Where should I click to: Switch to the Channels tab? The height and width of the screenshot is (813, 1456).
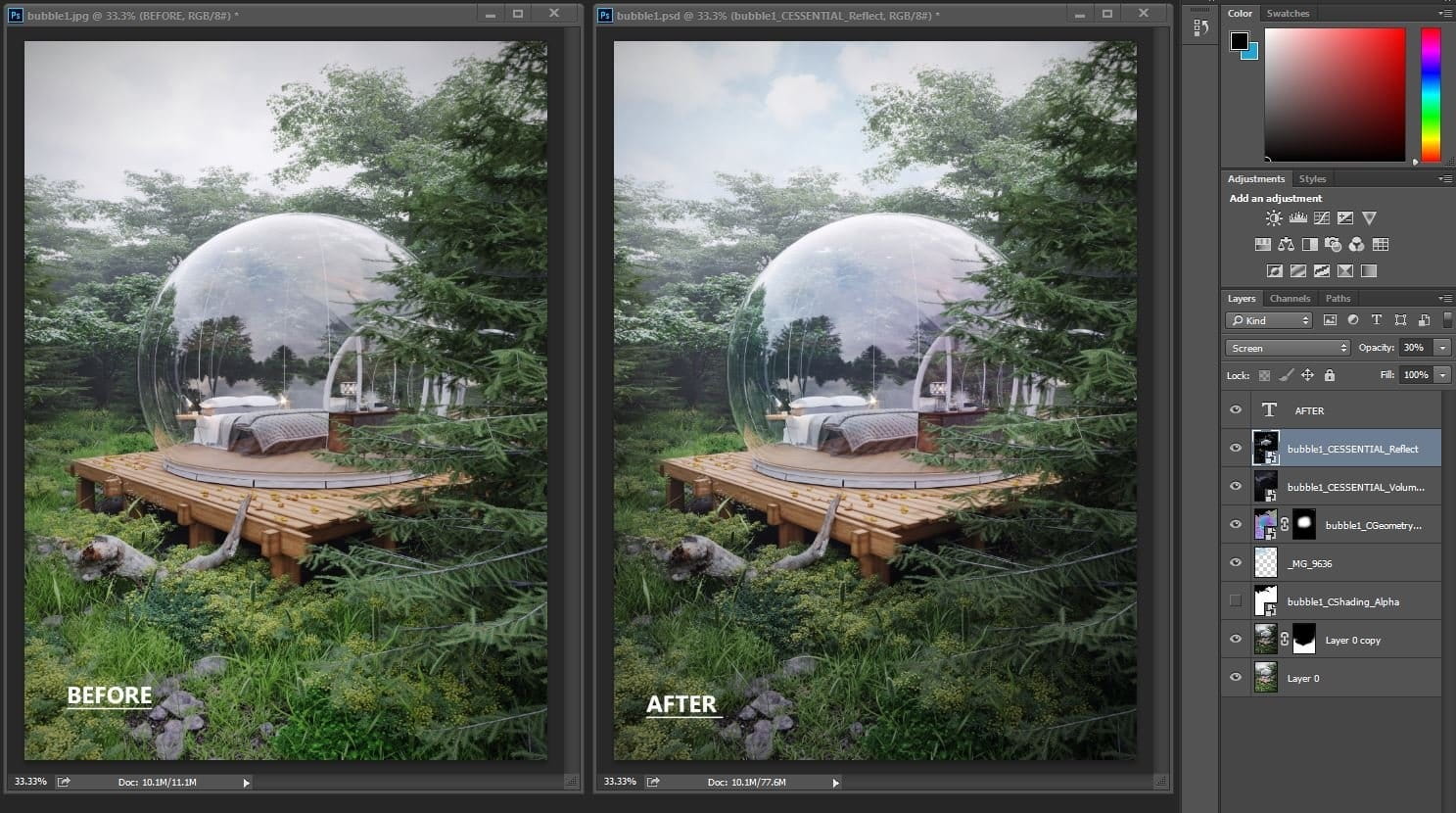point(1290,299)
